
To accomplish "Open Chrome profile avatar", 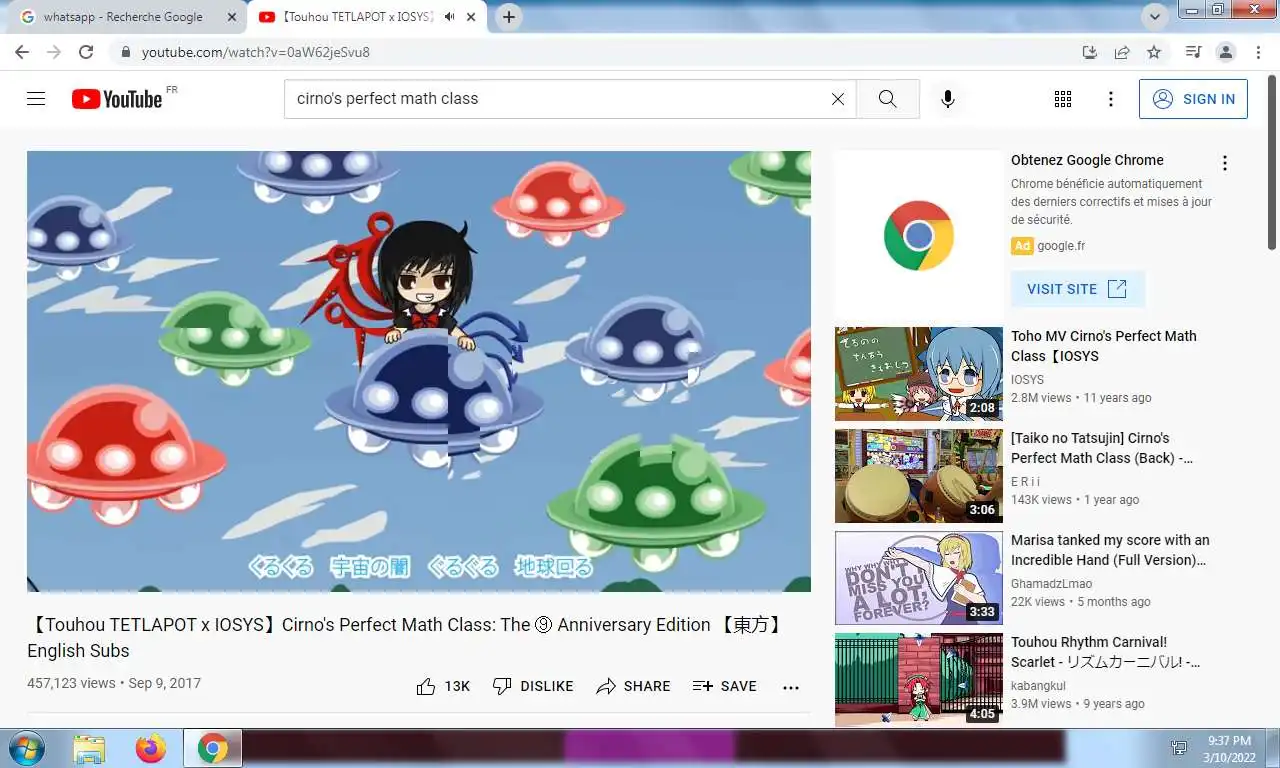I will [x=1225, y=52].
